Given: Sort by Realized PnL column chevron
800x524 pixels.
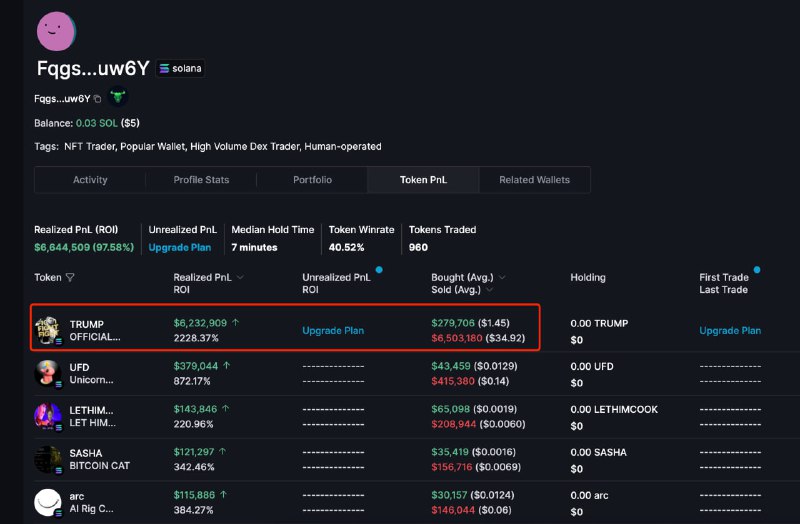Looking at the screenshot, I should point(240,278).
